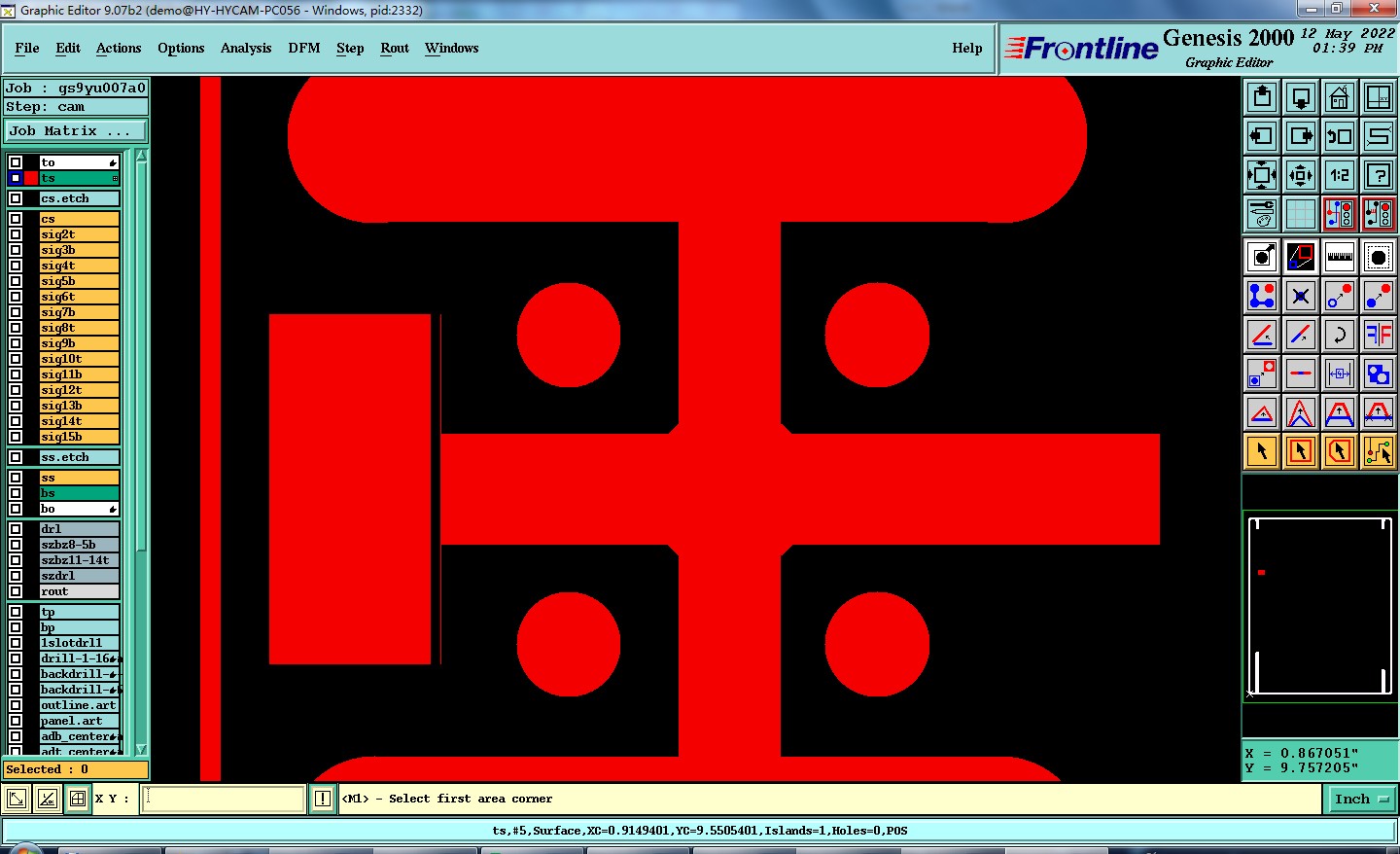Image resolution: width=1400 pixels, height=854 pixels.
Task: Click the arrow marker on to layer
Action: point(114,162)
